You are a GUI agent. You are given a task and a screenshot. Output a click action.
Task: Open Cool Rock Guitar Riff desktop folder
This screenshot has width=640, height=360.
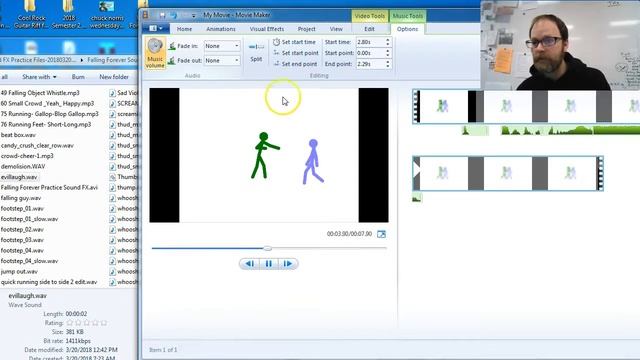(x=31, y=15)
